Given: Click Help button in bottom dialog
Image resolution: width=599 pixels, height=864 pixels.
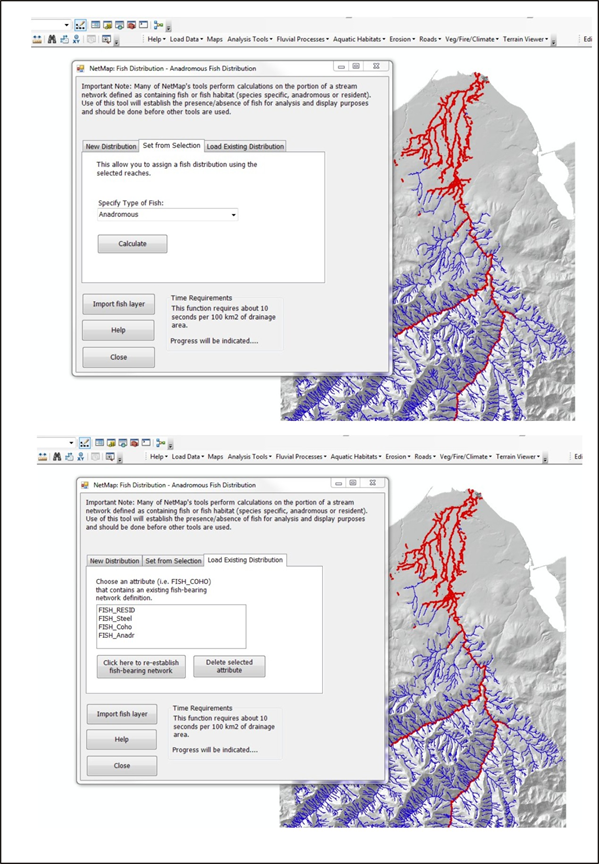Looking at the screenshot, I should (122, 739).
